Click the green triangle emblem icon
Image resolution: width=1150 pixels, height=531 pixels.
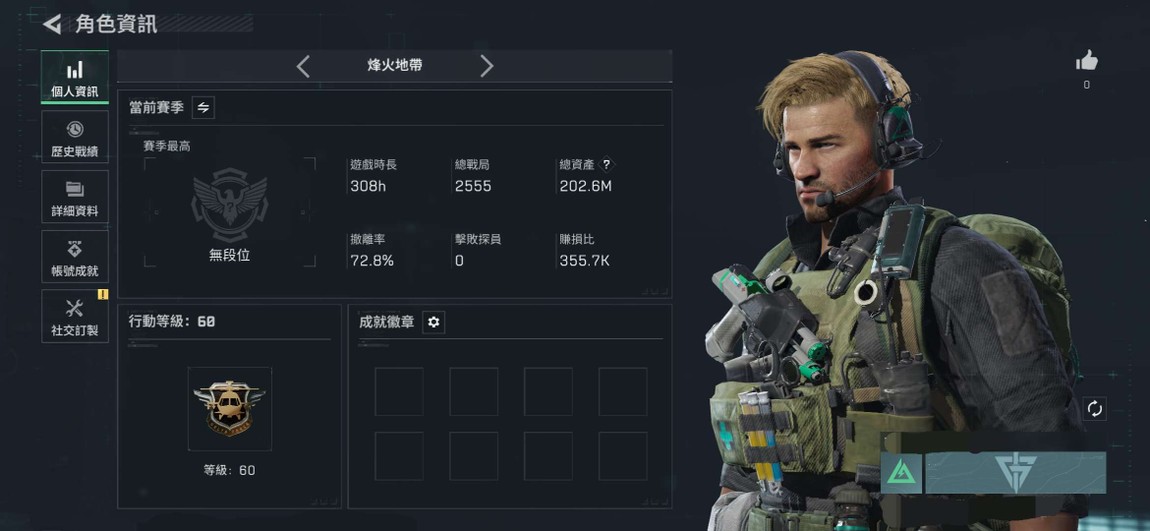click(x=901, y=473)
